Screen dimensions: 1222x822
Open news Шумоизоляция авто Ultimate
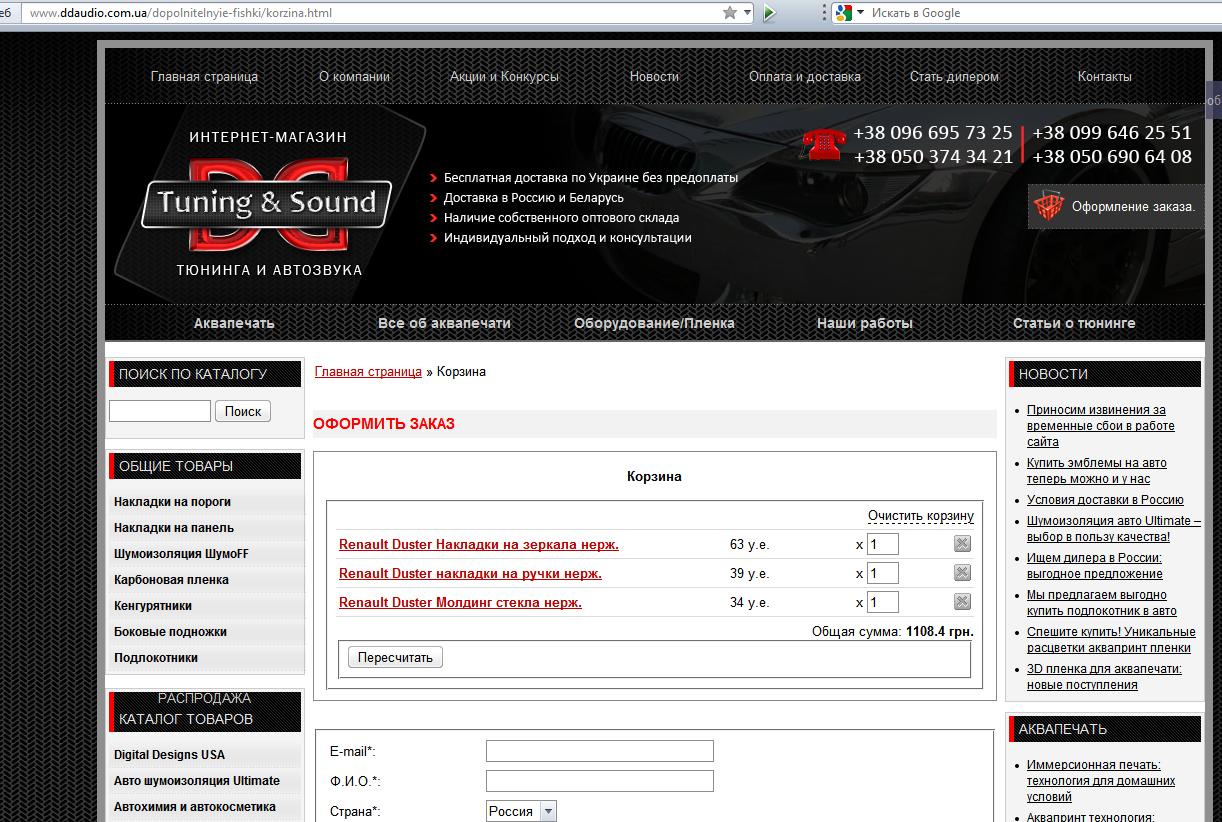tap(1114, 529)
